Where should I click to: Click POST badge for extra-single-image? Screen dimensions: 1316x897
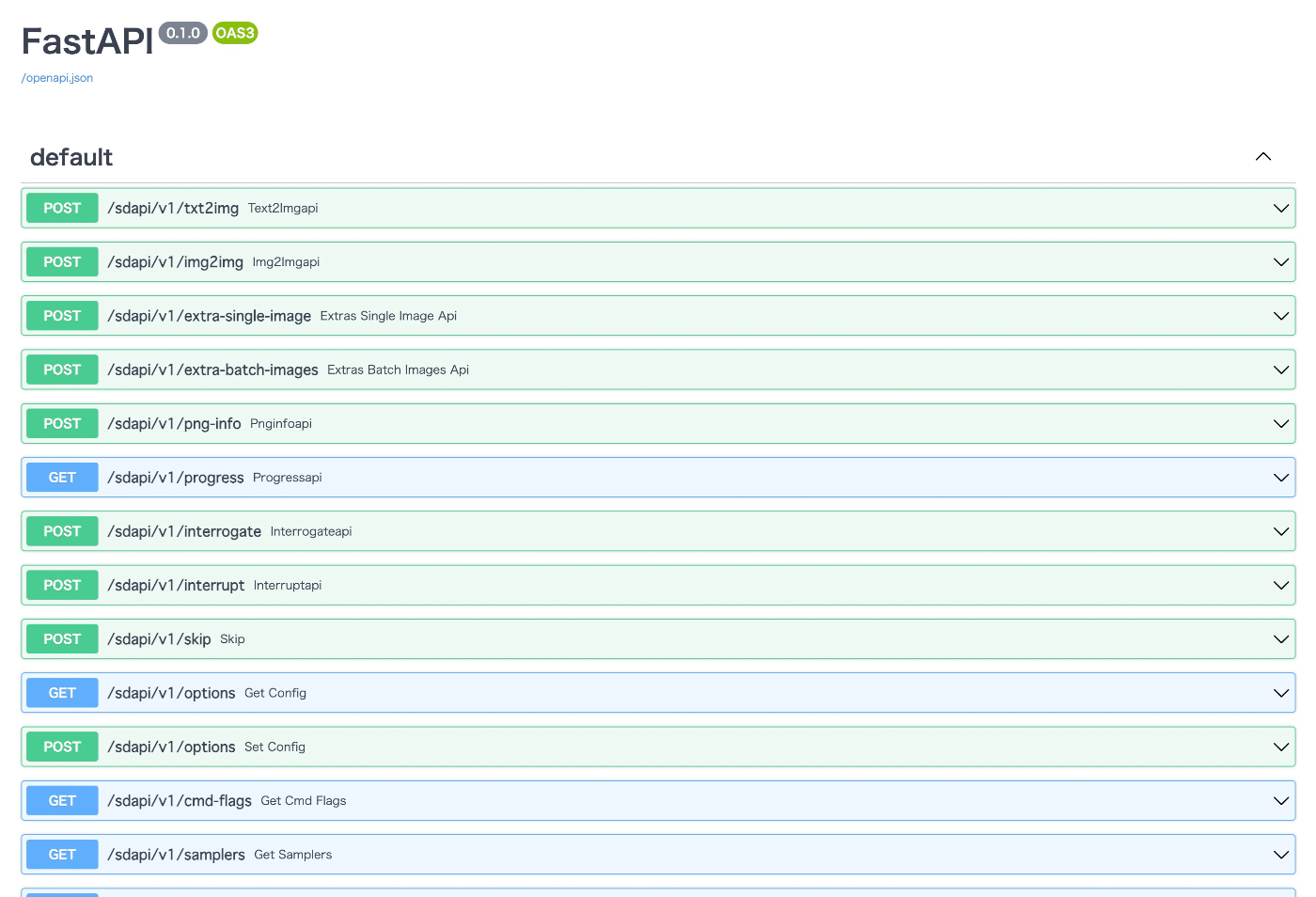pyautogui.click(x=62, y=316)
